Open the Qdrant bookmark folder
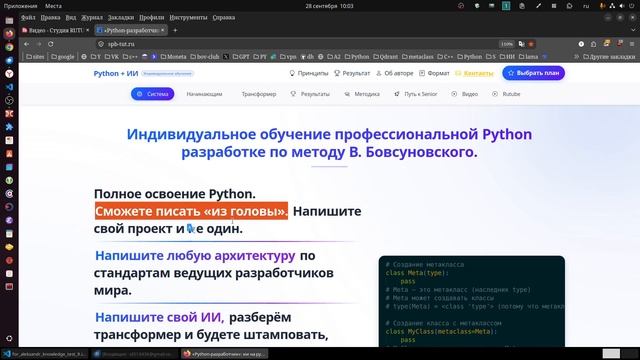The height and width of the screenshot is (360, 640). pyautogui.click(x=385, y=57)
